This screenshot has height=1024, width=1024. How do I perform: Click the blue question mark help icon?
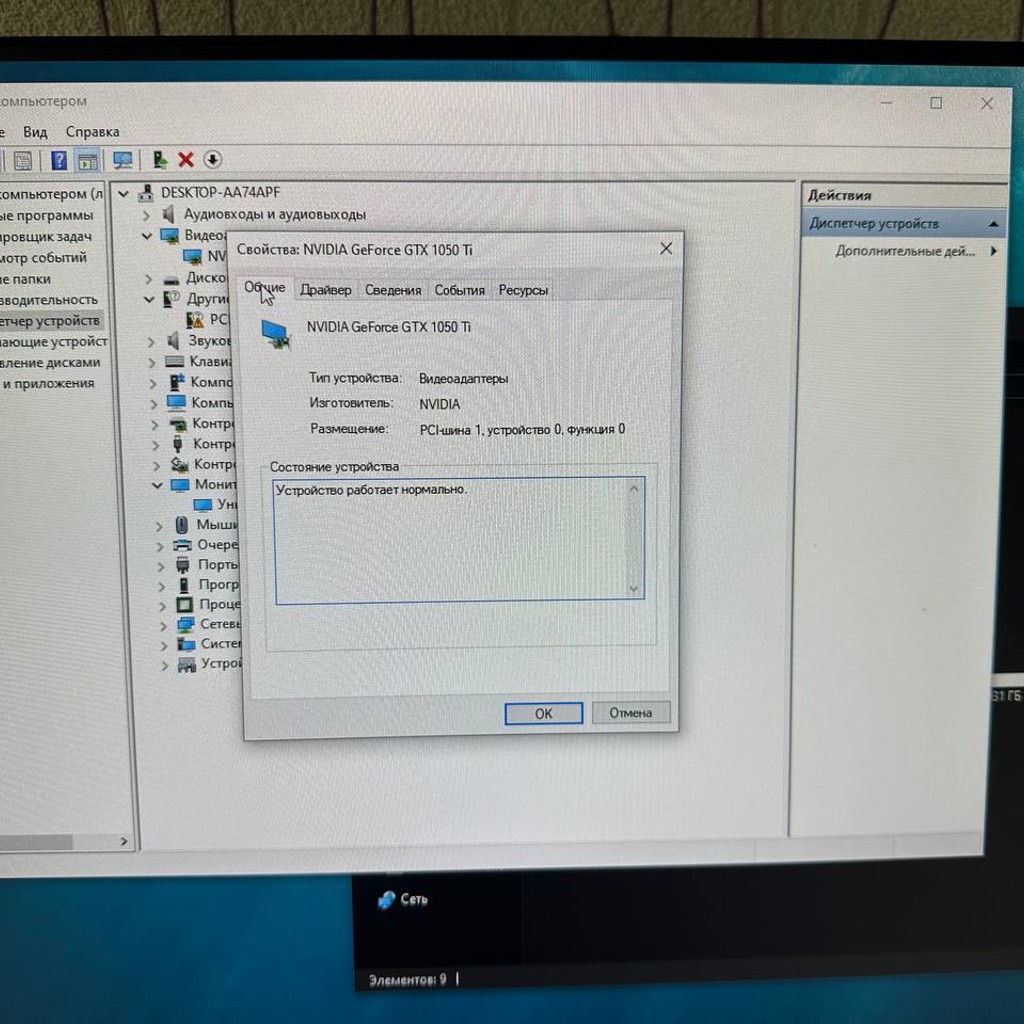(x=59, y=160)
